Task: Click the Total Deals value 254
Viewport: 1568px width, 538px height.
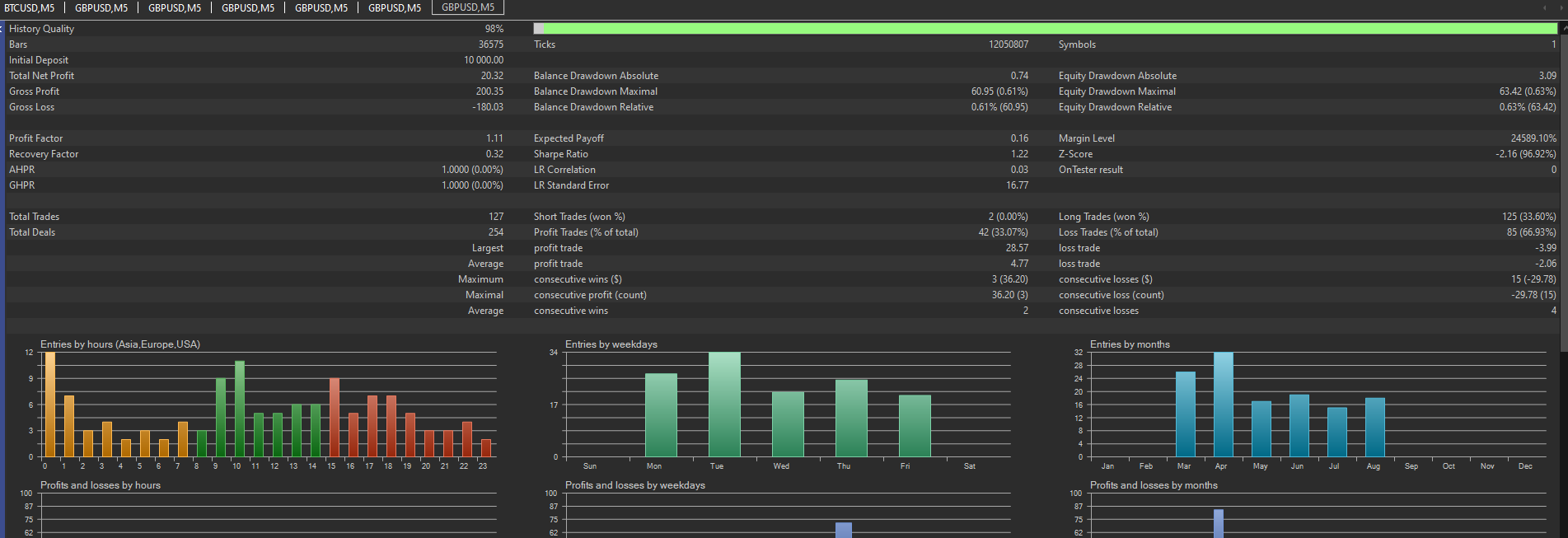Action: 496,232
